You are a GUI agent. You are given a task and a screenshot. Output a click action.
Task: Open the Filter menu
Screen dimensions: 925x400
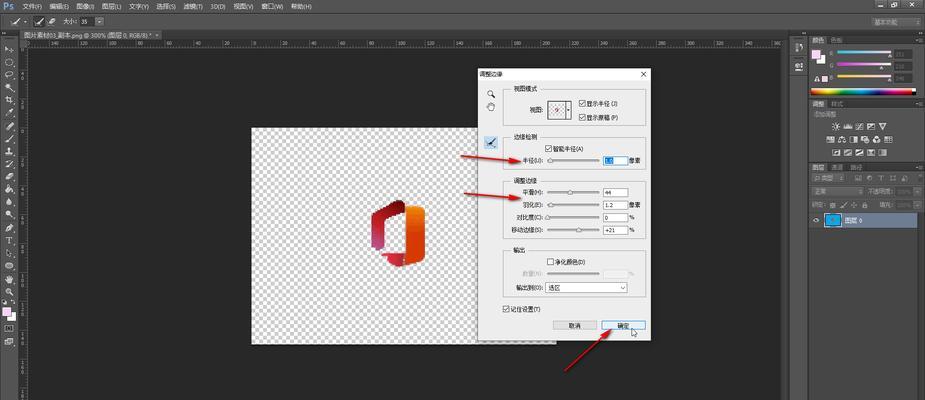(192, 6)
